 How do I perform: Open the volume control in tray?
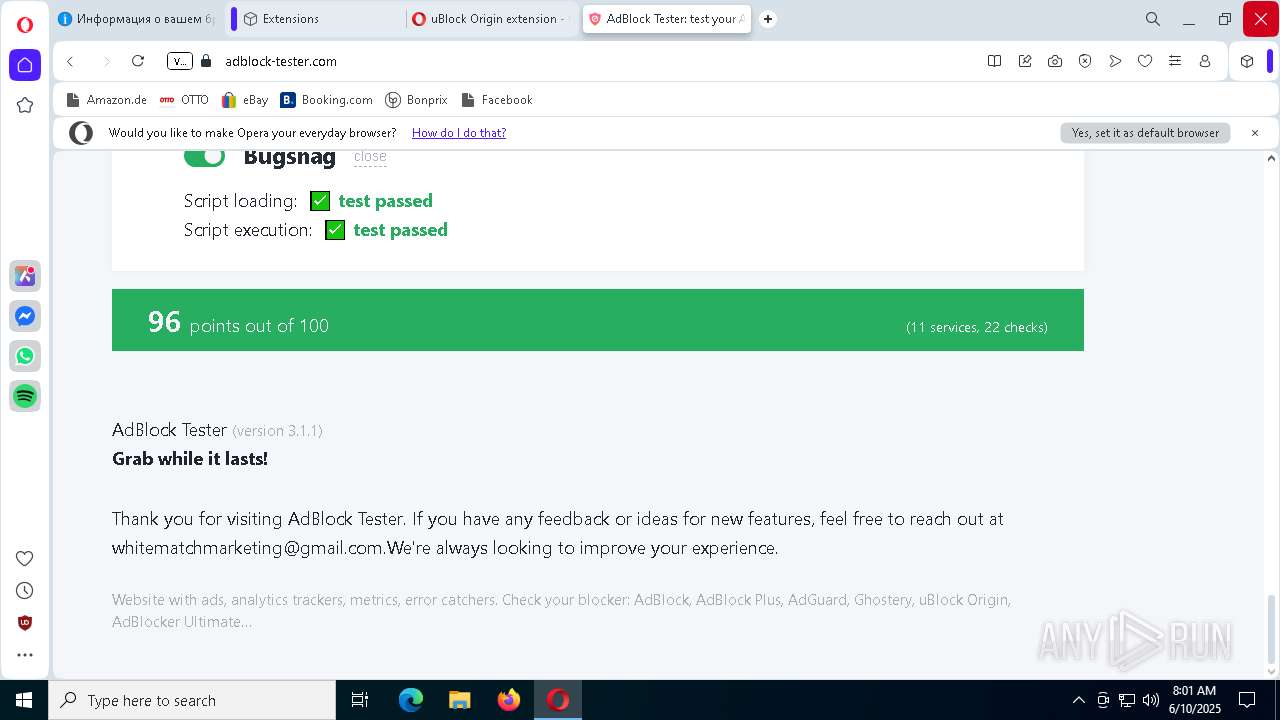tap(1151, 700)
